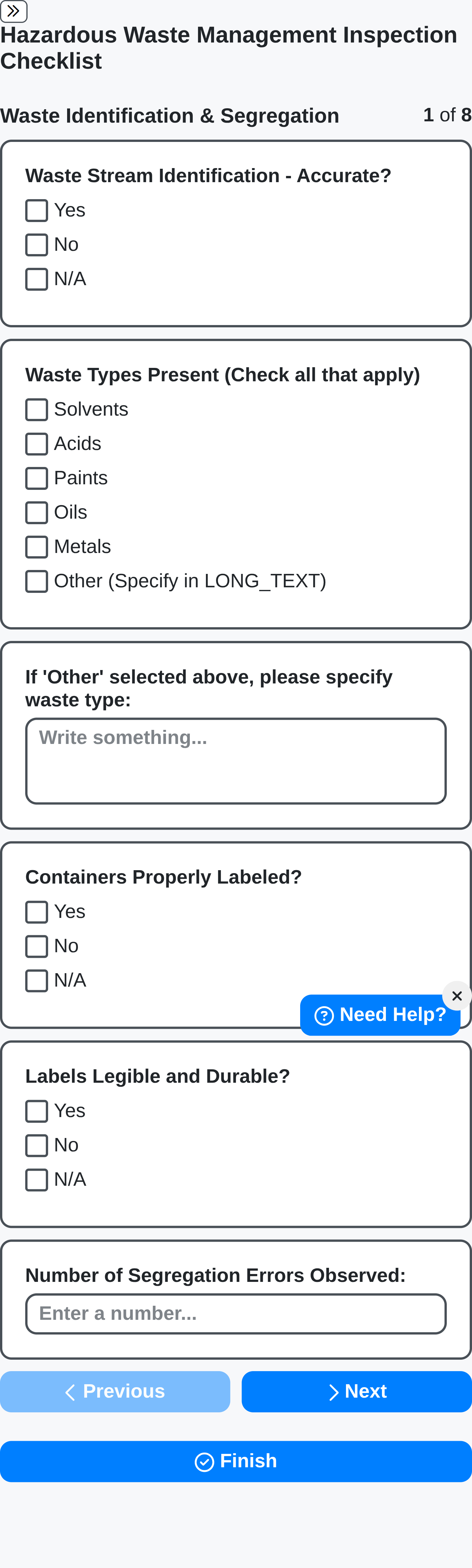This screenshot has height=1568, width=472.
Task: Enable the Other waste type option
Action: [x=36, y=581]
